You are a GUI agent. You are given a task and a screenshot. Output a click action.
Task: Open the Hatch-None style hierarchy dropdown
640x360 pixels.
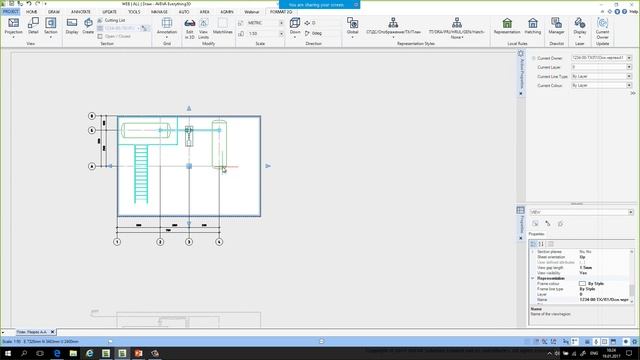(x=457, y=28)
